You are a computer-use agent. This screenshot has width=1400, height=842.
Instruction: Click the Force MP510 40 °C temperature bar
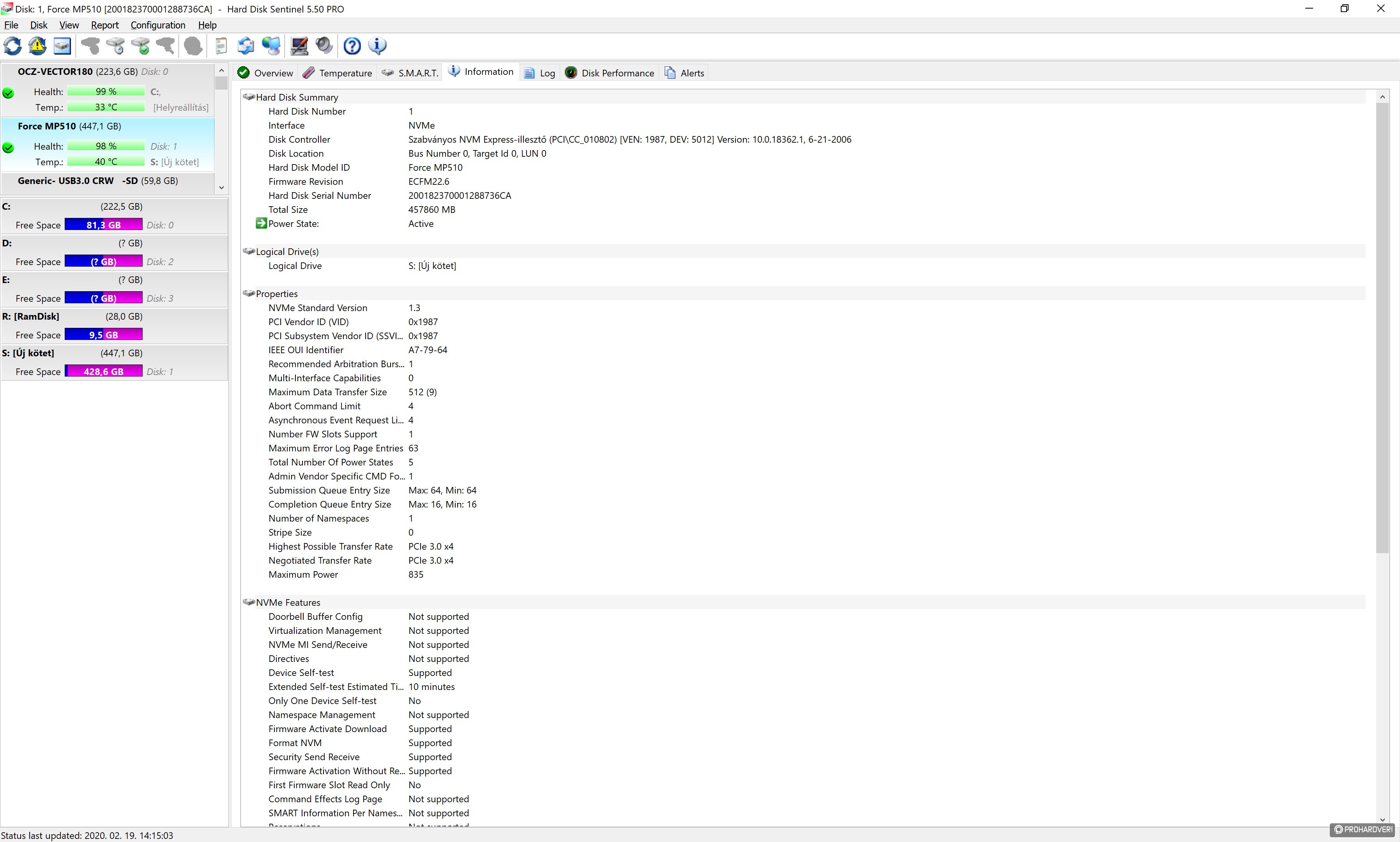tap(106, 162)
